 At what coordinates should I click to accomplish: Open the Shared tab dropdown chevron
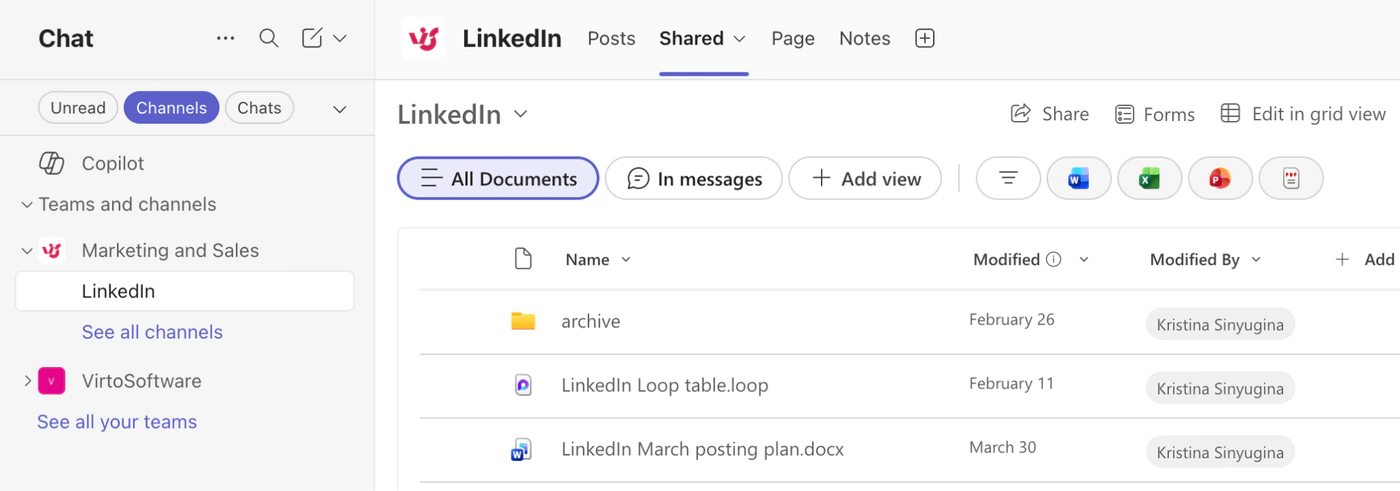tap(740, 39)
